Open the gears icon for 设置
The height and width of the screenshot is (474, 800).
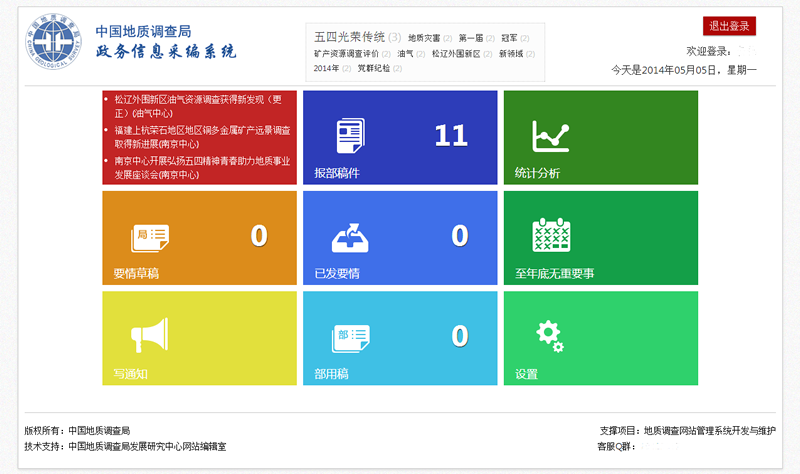point(550,336)
